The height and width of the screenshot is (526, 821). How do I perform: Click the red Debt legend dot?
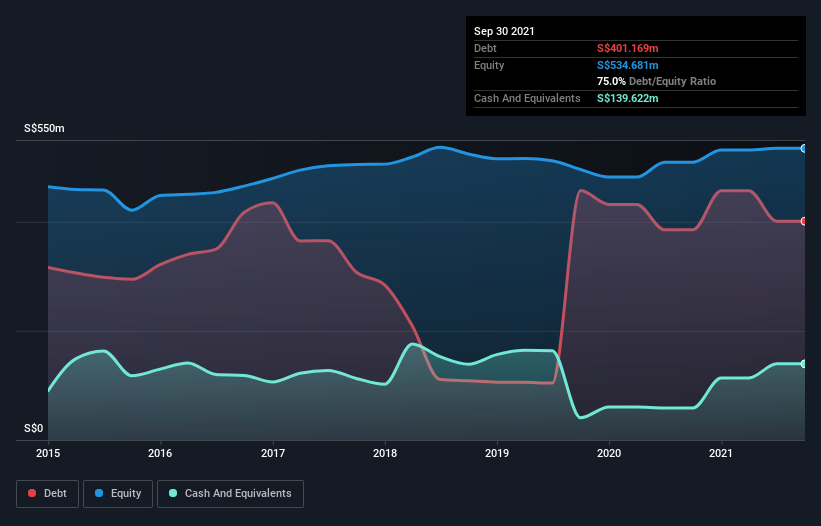click(x=32, y=493)
